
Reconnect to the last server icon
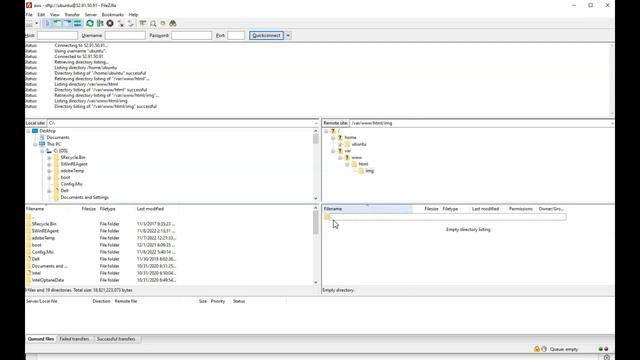click(131, 24)
